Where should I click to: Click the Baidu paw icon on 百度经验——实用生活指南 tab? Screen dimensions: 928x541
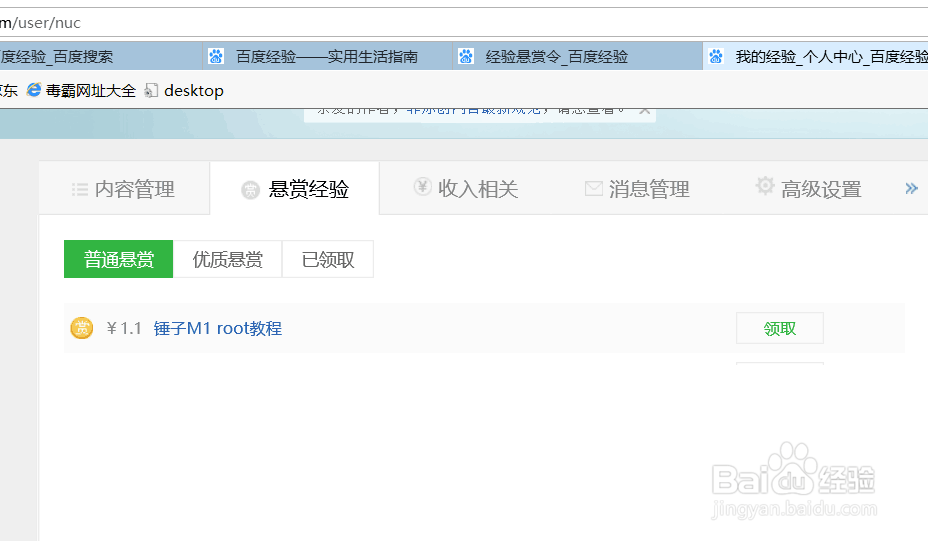click(x=216, y=56)
